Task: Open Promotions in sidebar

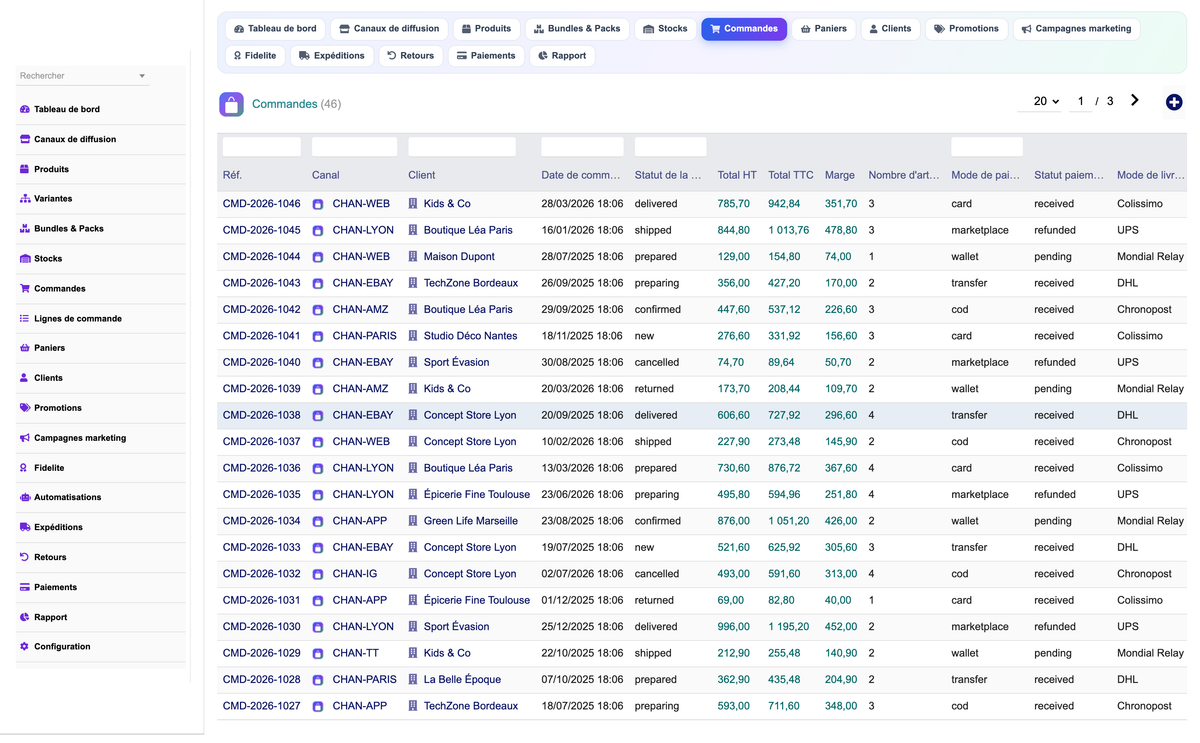Action: tap(58, 408)
